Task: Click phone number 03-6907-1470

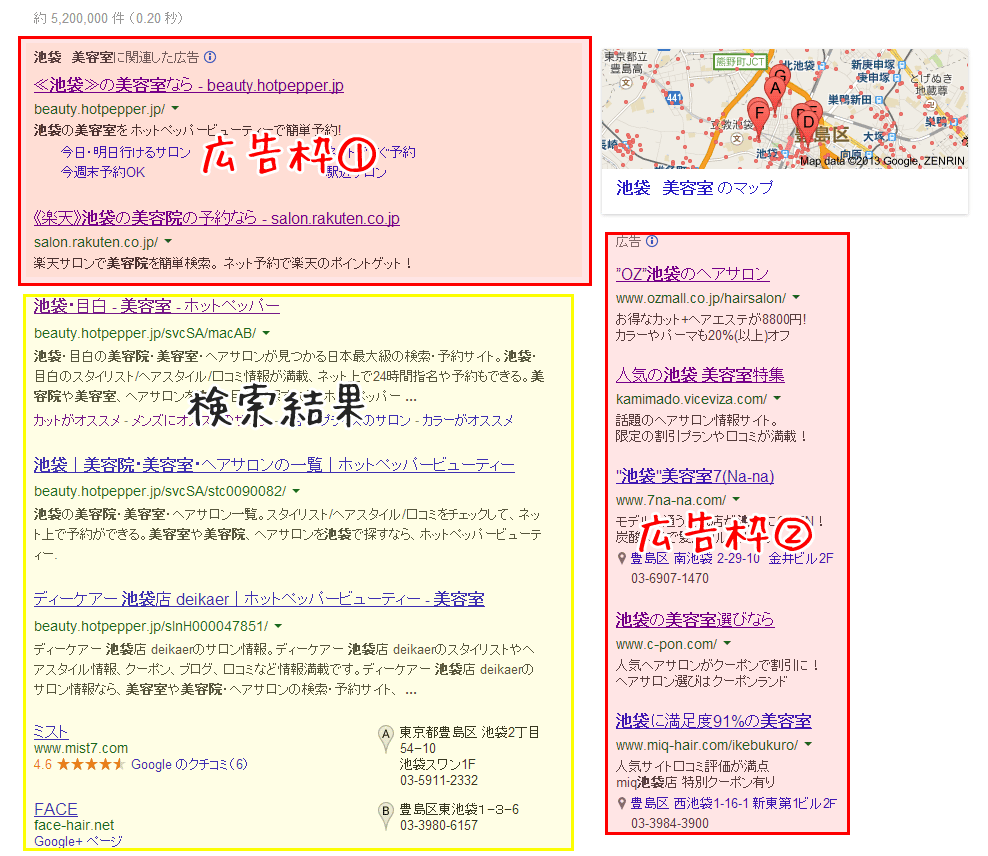Action: [670, 578]
